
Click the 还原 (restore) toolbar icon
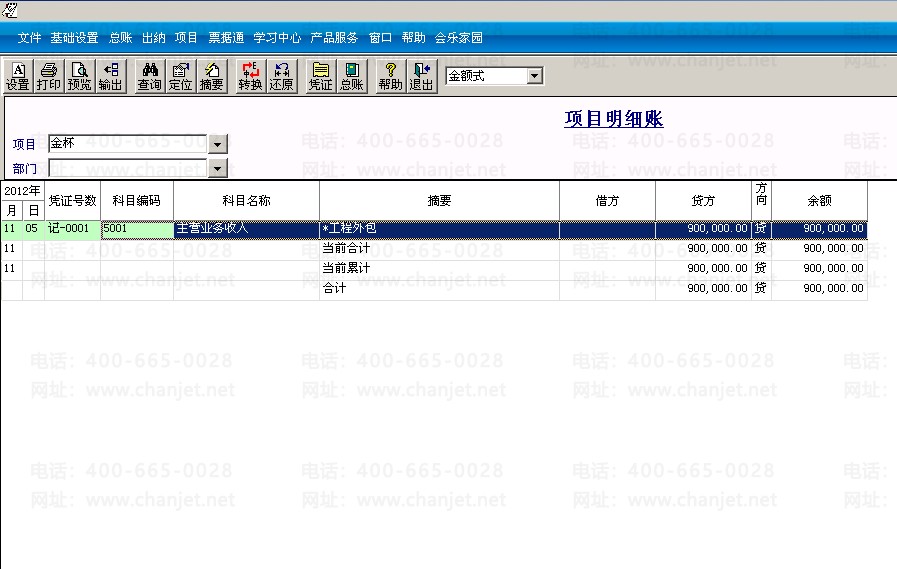[281, 76]
